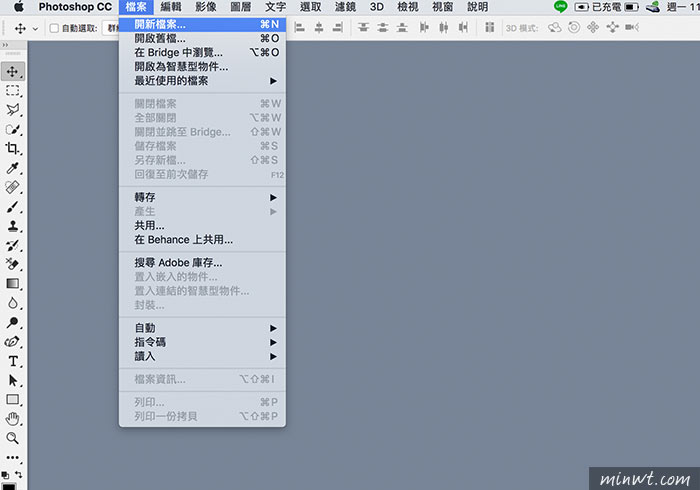Click distribute top edges icon
The height and width of the screenshot is (490, 700).
tap(363, 28)
